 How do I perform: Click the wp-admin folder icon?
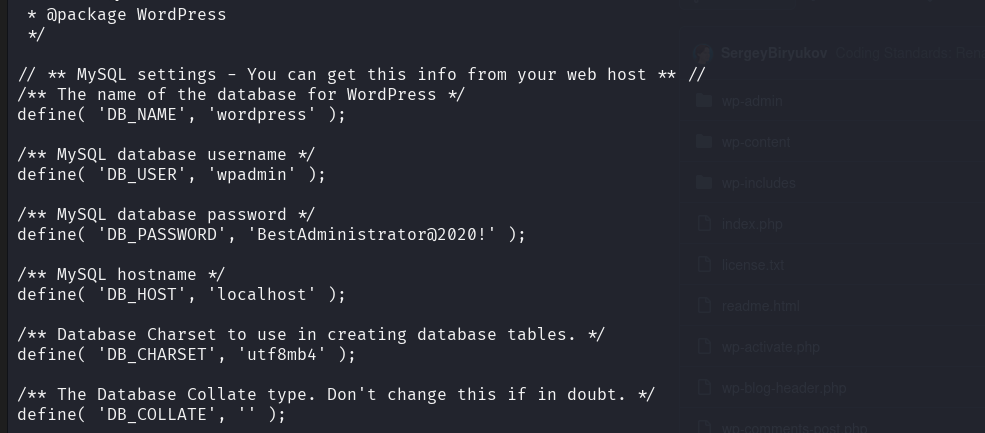click(703, 101)
